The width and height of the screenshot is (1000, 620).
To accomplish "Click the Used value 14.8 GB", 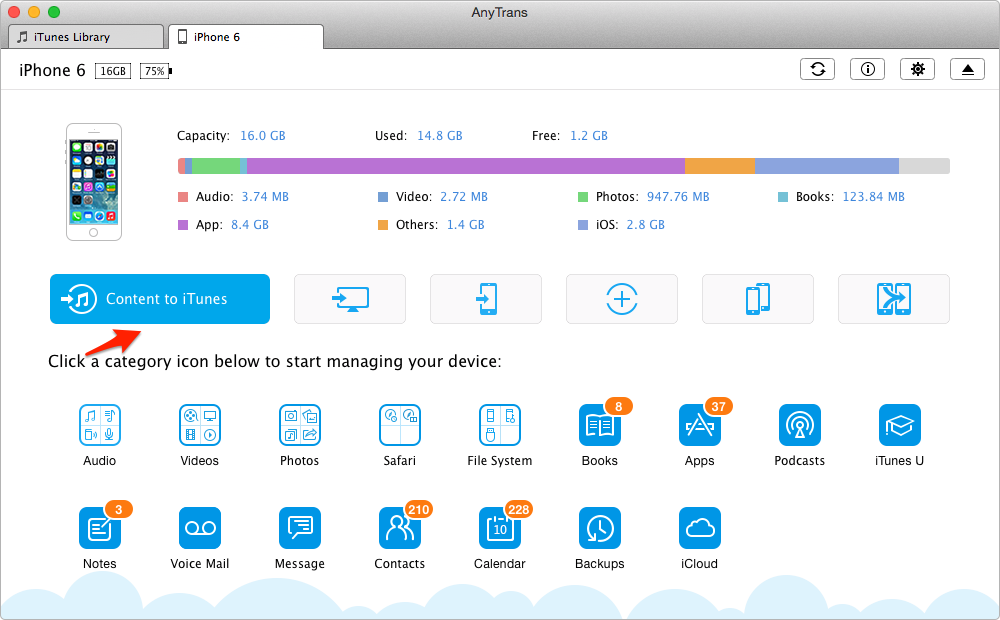I will (440, 136).
